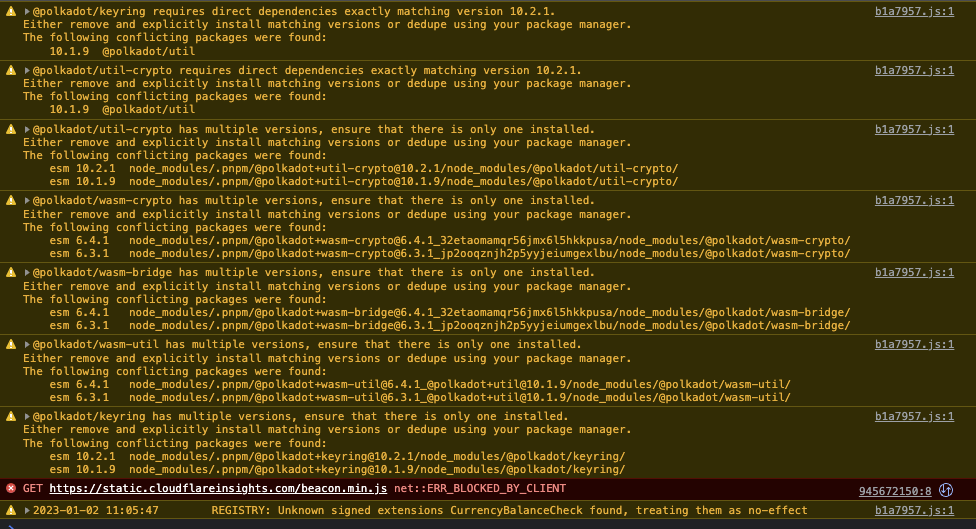Click the esm 6.4.1 wasm-util path line

tap(420, 385)
